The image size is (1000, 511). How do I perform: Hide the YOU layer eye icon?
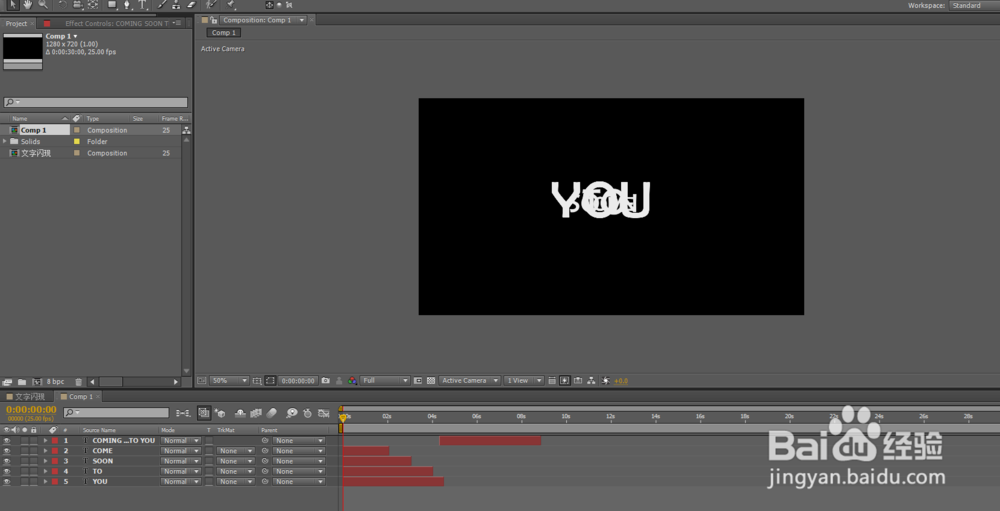pyautogui.click(x=7, y=482)
